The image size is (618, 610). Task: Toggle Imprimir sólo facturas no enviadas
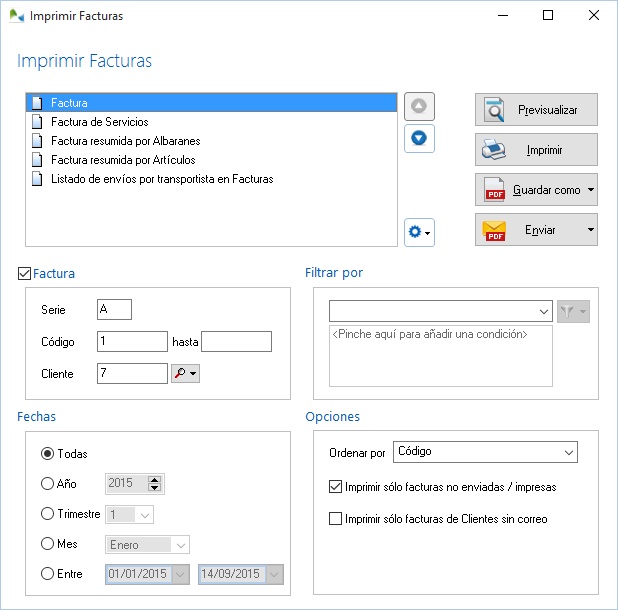[x=336, y=487]
